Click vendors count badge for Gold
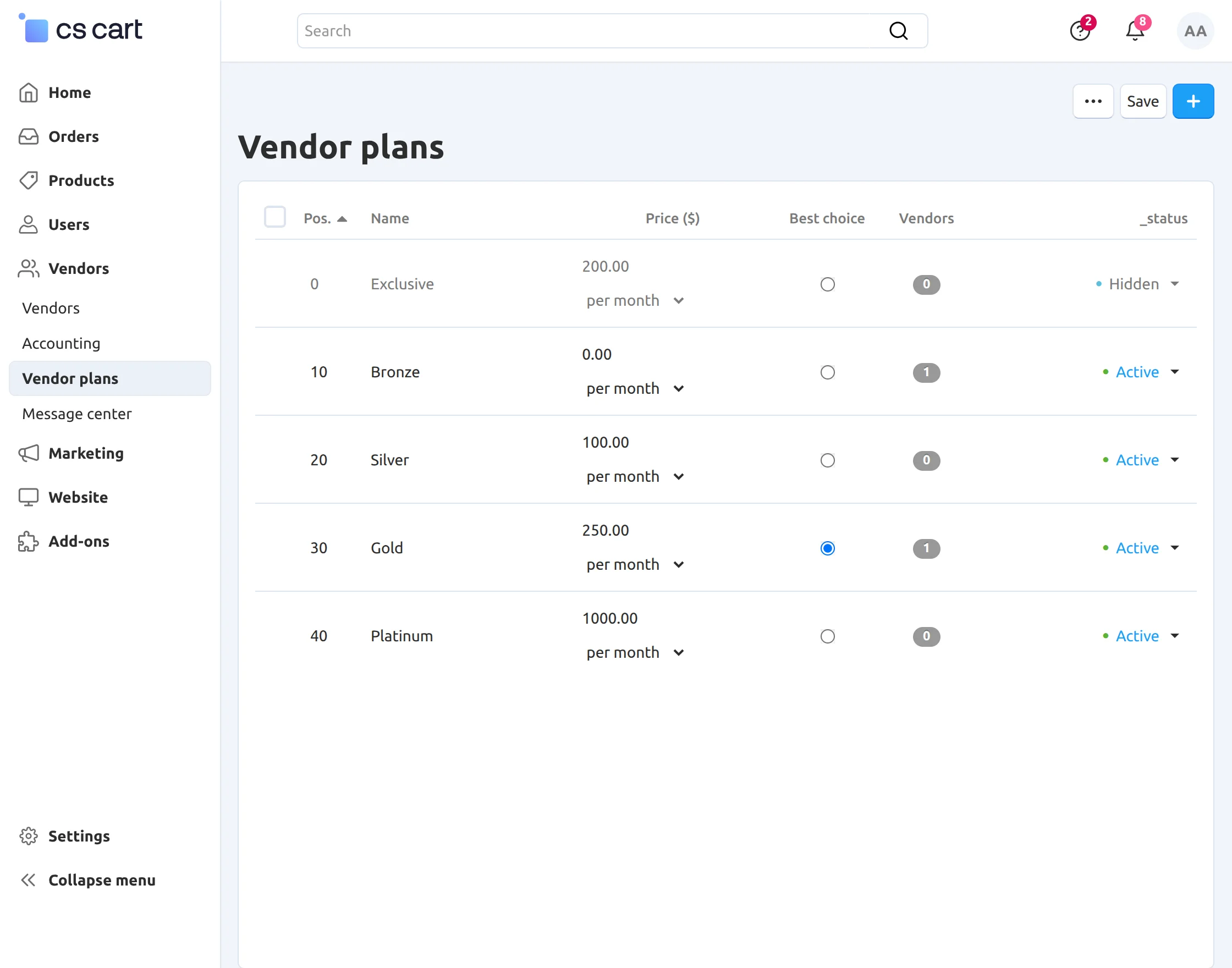This screenshot has width=1232, height=968. tap(926, 548)
